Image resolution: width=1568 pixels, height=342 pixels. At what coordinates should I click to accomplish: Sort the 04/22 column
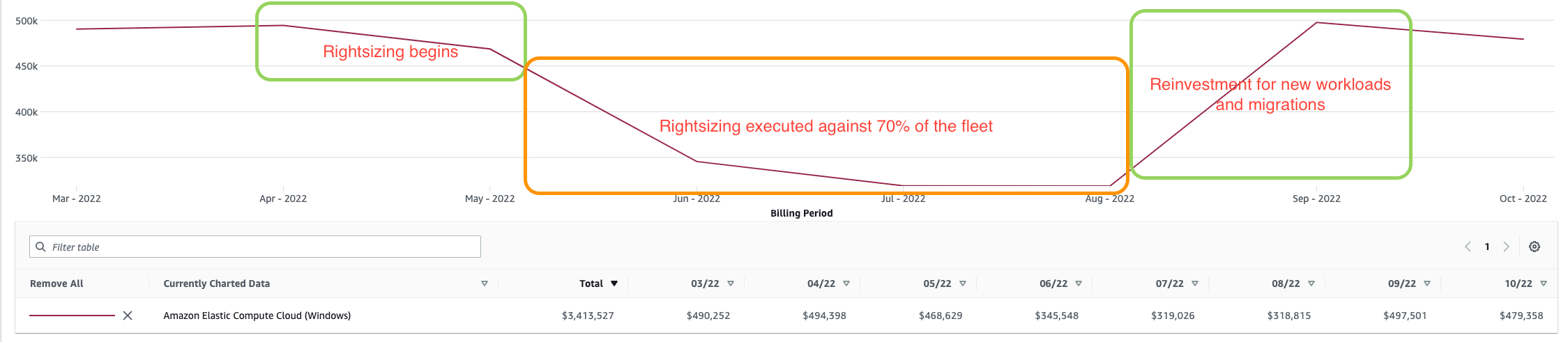coord(846,283)
